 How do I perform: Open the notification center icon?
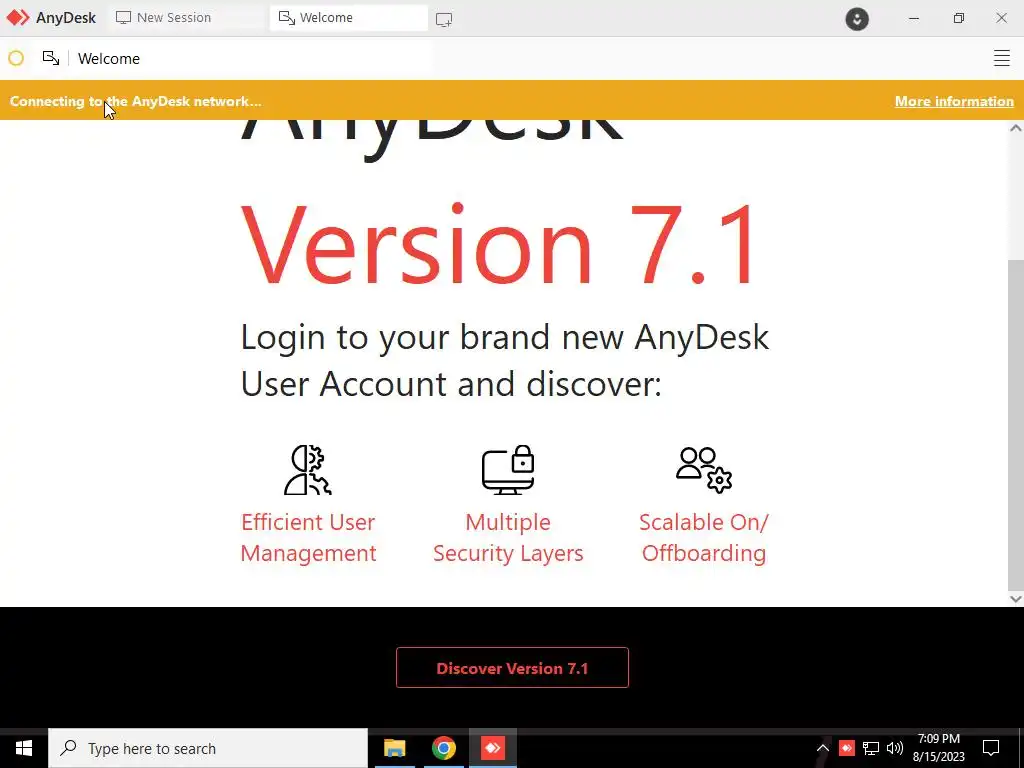pos(991,748)
